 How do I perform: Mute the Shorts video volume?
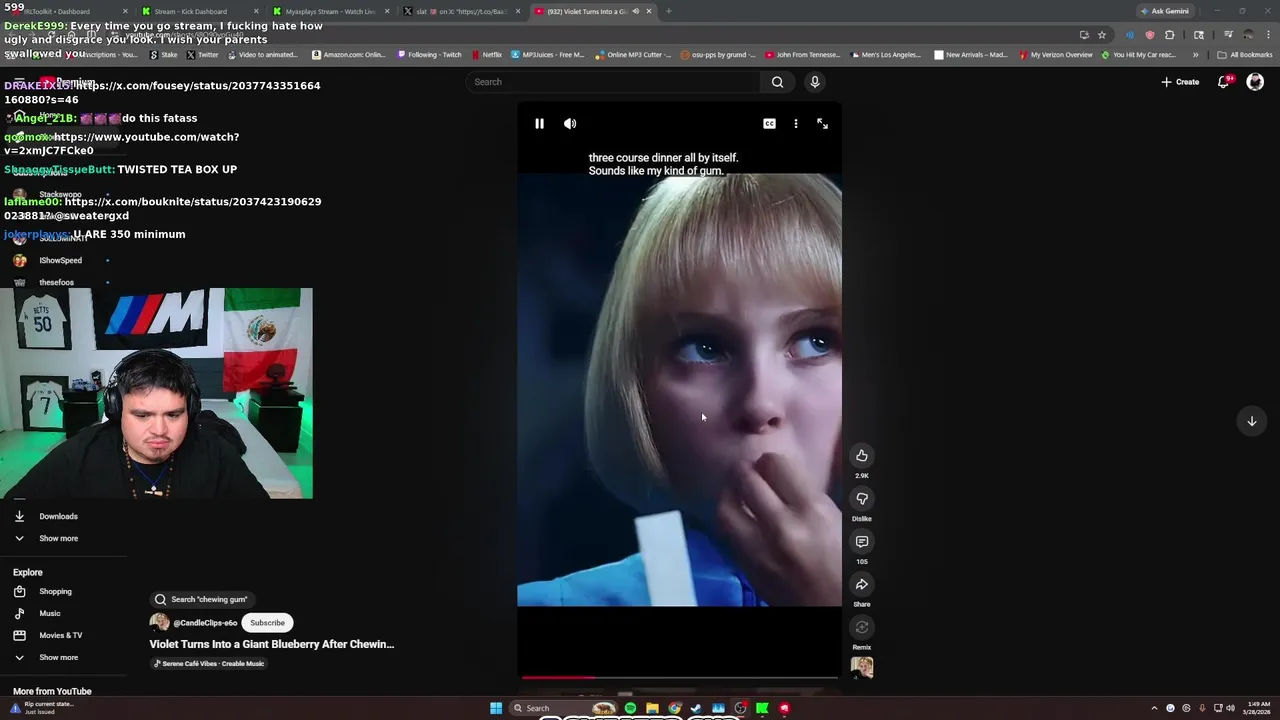point(570,124)
